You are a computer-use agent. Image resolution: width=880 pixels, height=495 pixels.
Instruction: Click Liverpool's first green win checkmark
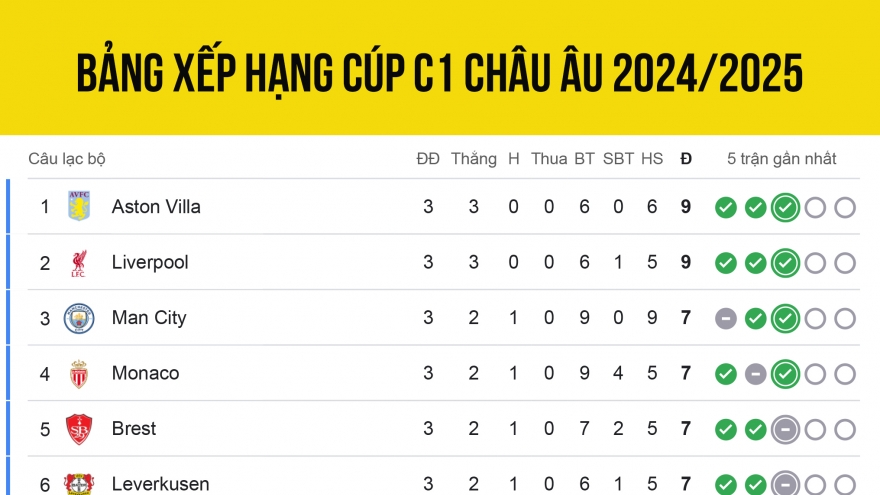click(x=726, y=263)
